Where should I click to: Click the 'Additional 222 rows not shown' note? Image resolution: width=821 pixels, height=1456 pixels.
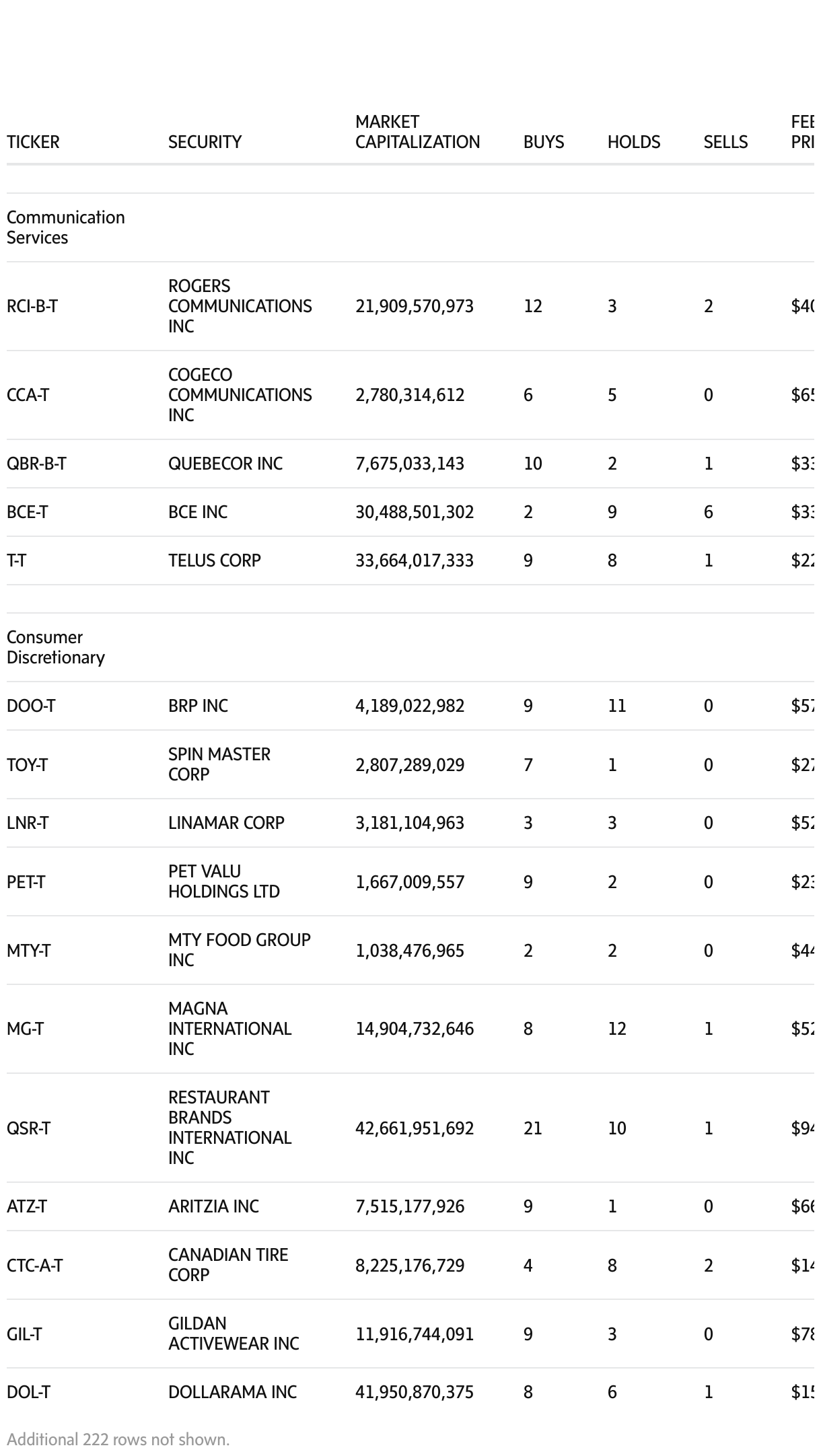pos(118,1440)
